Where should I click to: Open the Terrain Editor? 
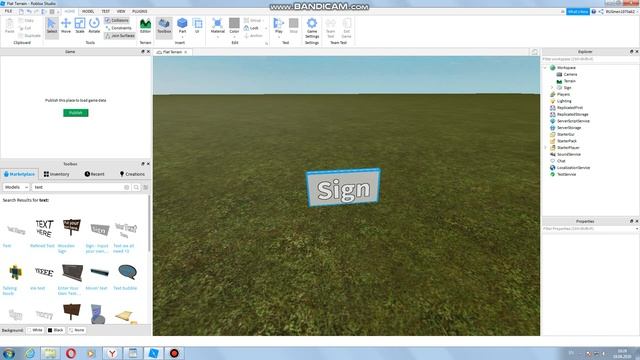click(145, 26)
